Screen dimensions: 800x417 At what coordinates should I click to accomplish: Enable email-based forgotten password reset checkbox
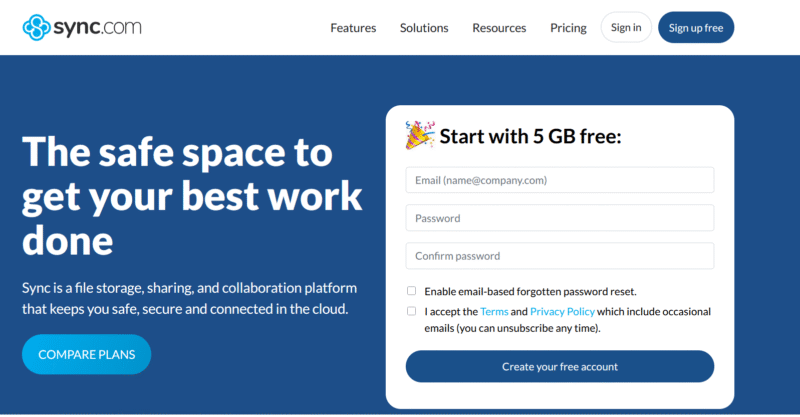411,291
